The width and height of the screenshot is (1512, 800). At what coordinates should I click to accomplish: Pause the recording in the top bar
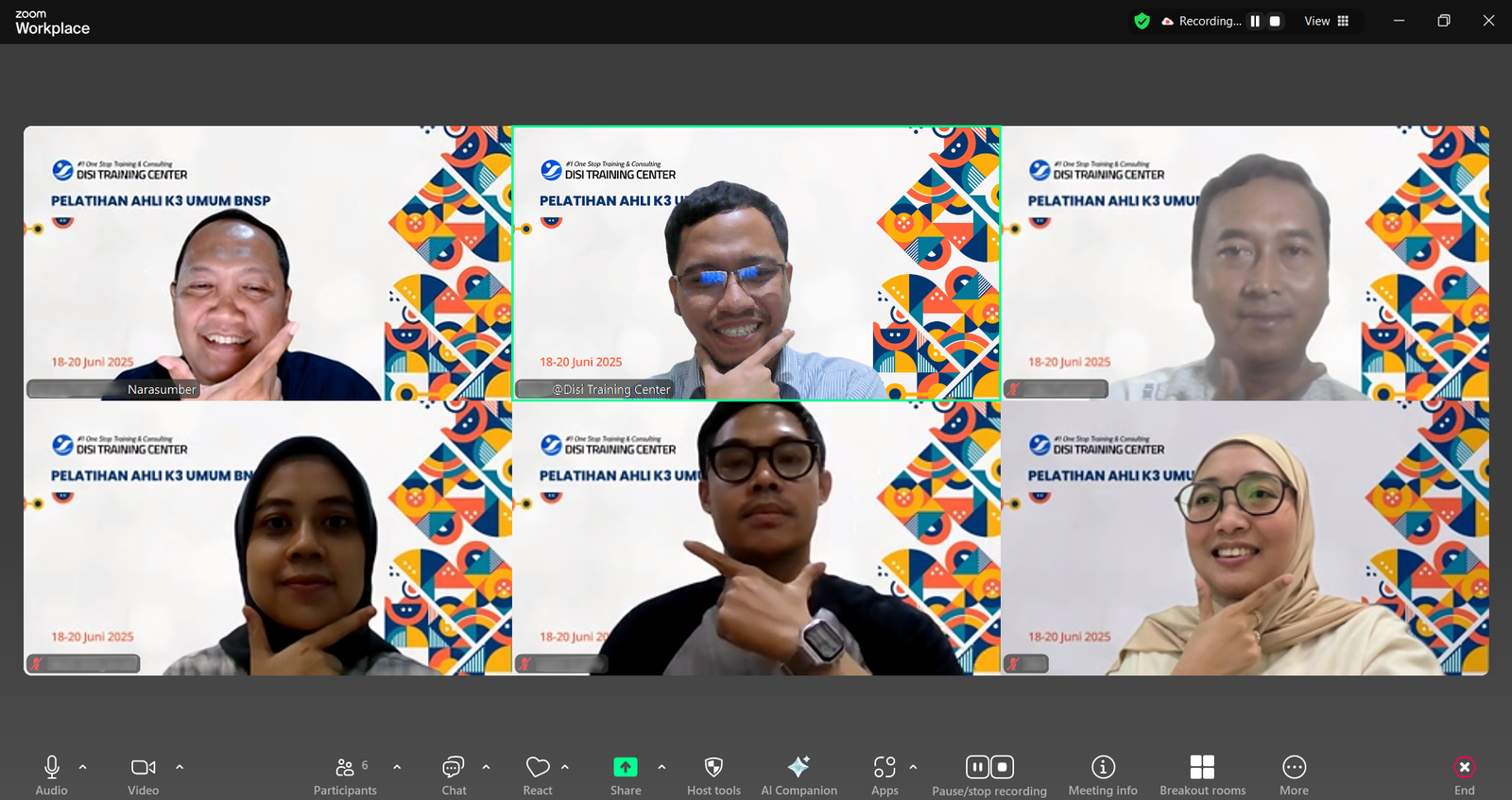point(1255,21)
